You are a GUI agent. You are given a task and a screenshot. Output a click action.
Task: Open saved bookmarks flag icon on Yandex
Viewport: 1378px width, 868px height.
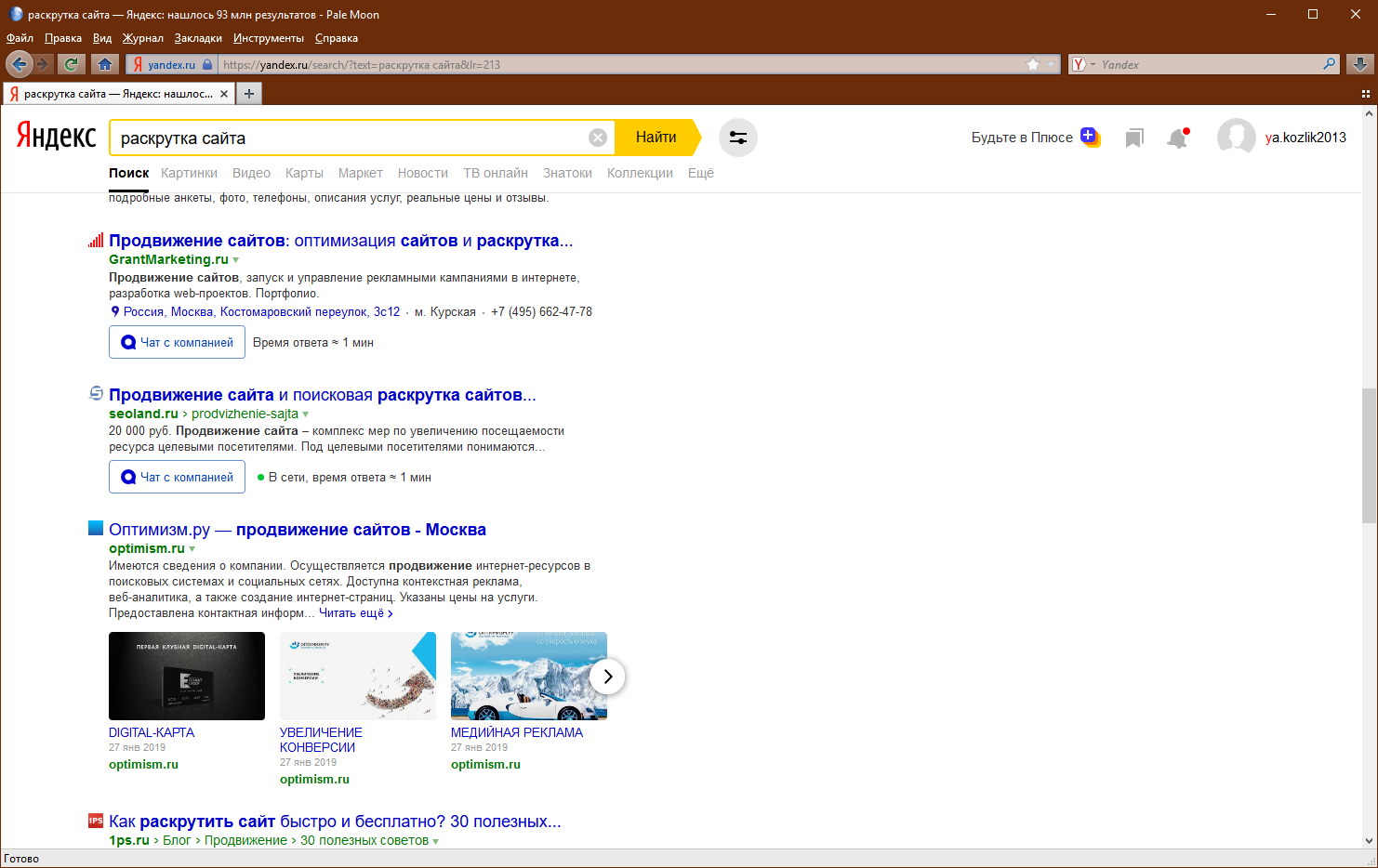[1133, 138]
